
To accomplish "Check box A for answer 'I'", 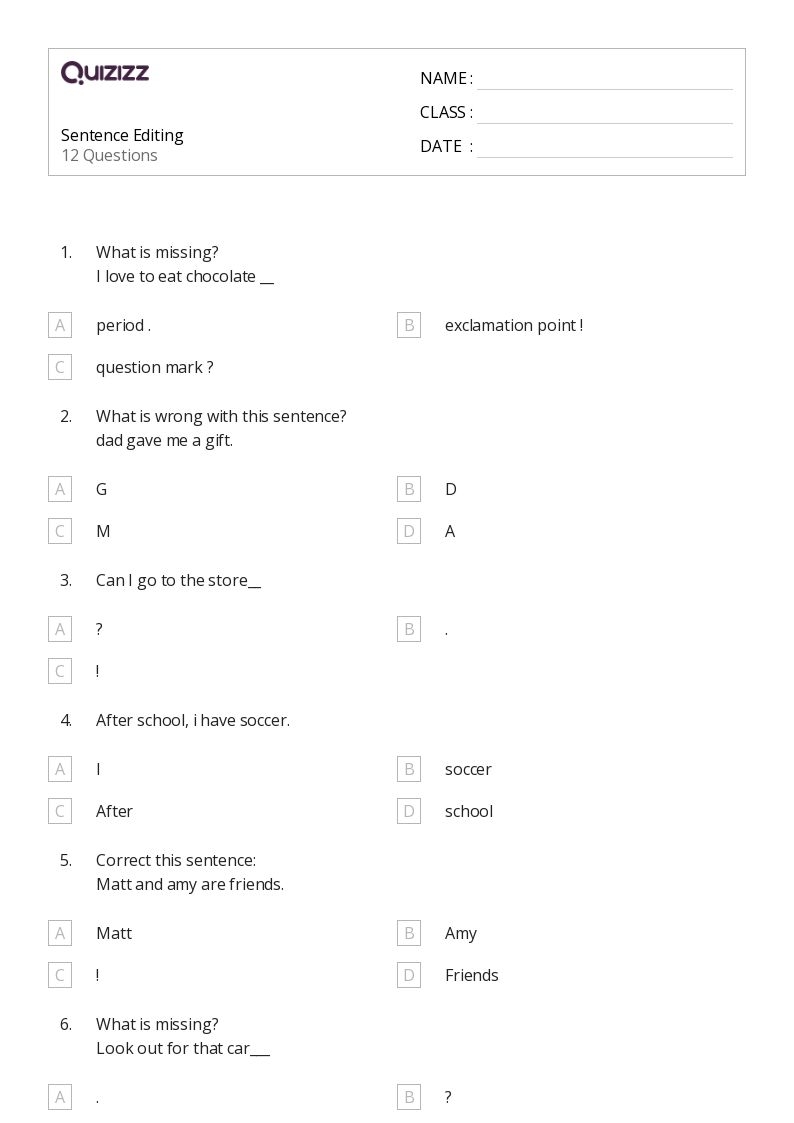I will pyautogui.click(x=60, y=769).
